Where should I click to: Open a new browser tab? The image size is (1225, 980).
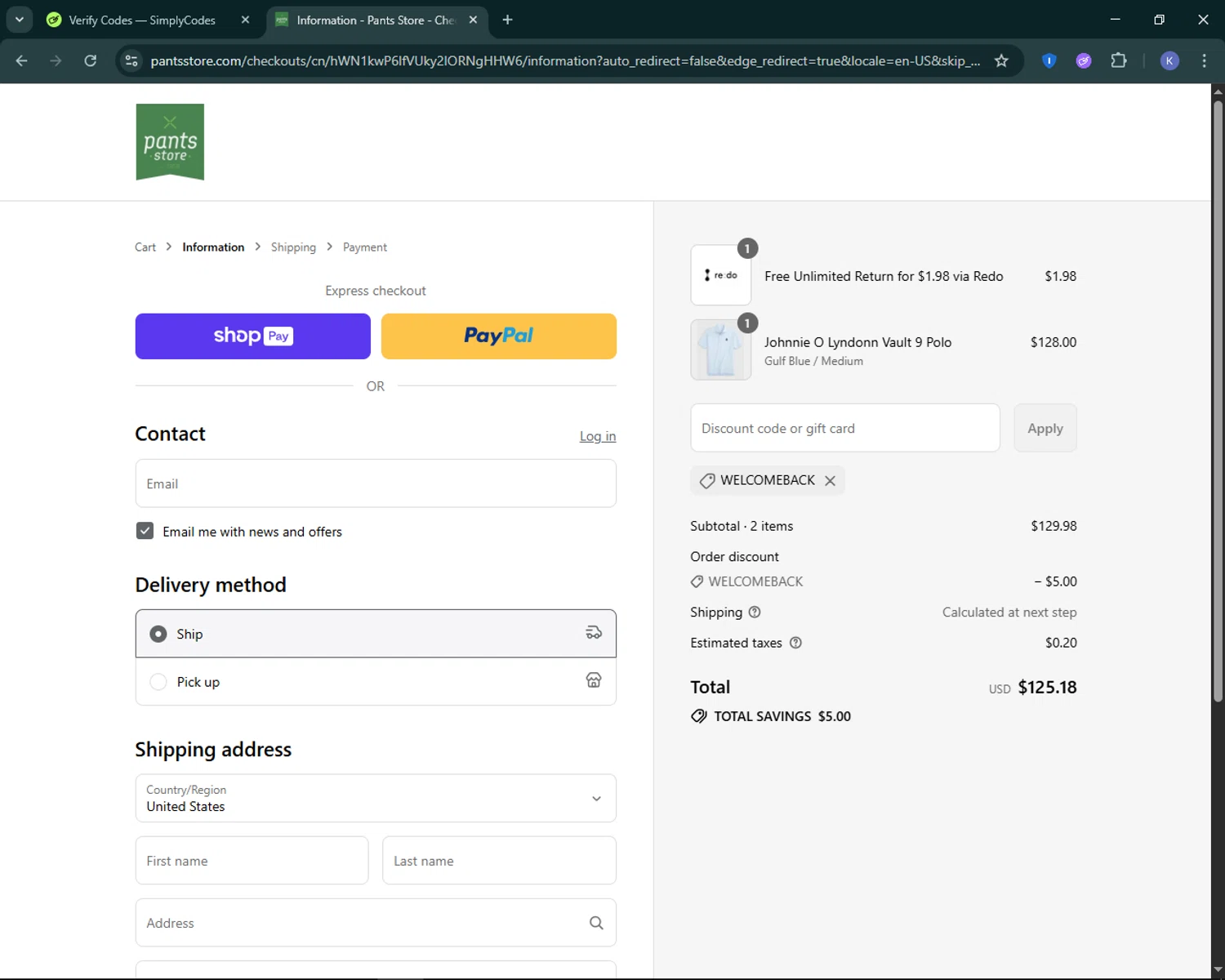507,20
